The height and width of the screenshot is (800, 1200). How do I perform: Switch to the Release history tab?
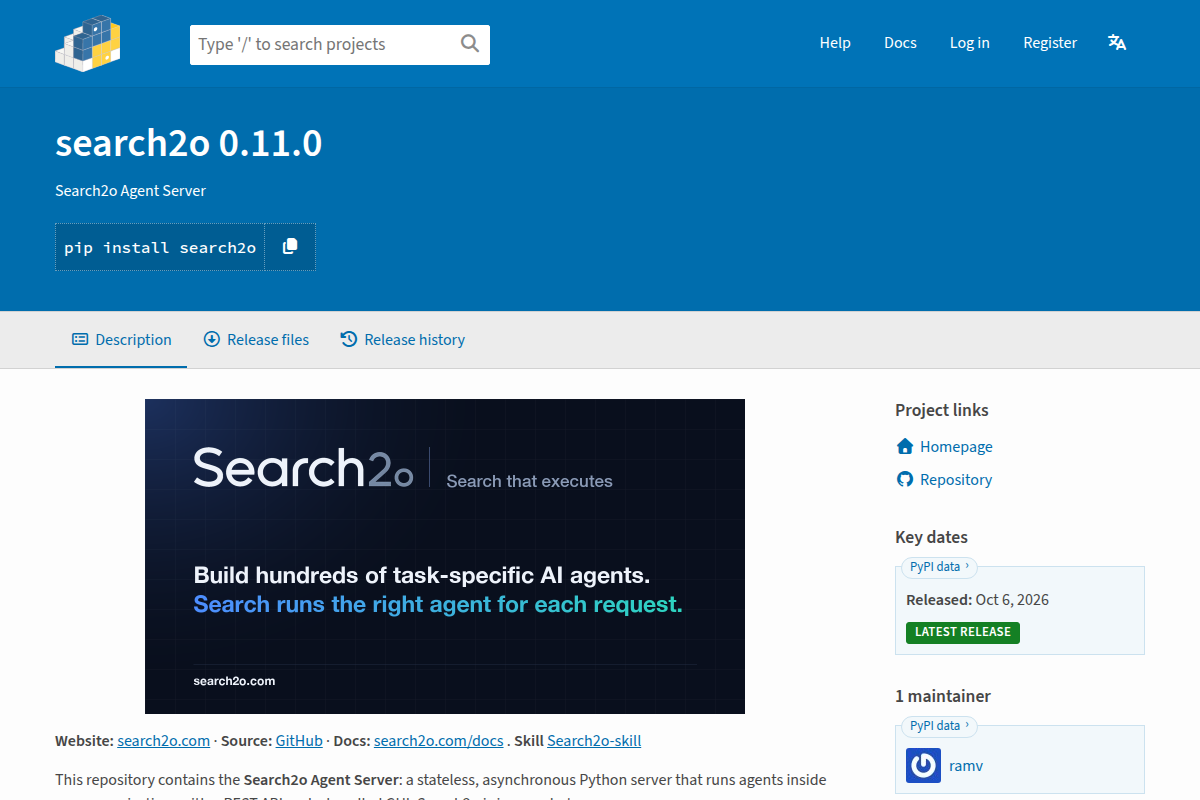click(403, 340)
